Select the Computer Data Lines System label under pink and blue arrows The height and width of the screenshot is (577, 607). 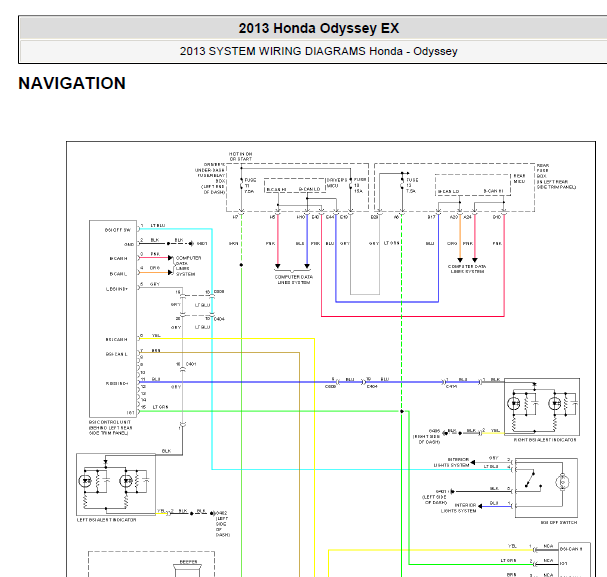293,279
